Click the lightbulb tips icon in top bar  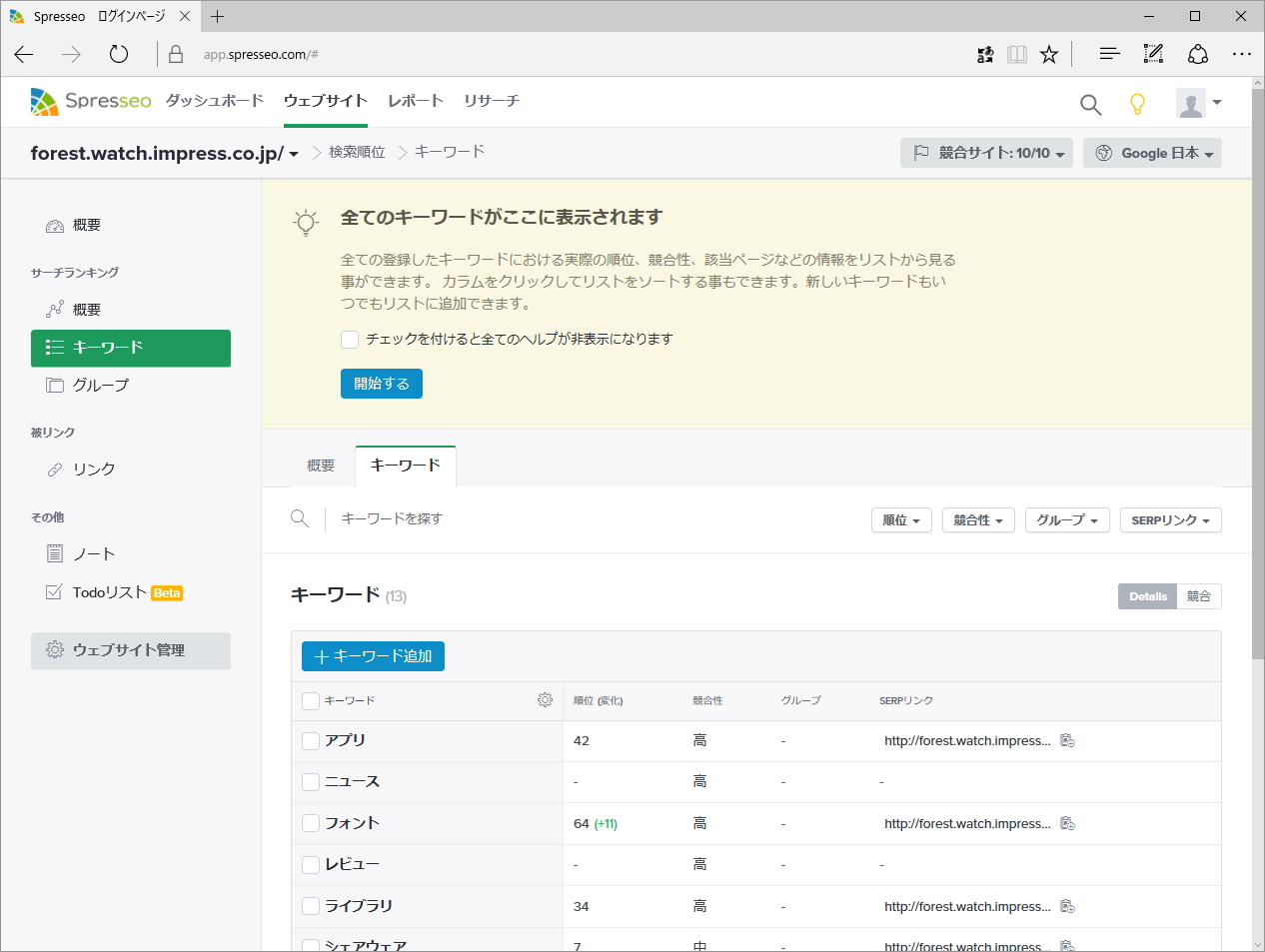pyautogui.click(x=1136, y=103)
